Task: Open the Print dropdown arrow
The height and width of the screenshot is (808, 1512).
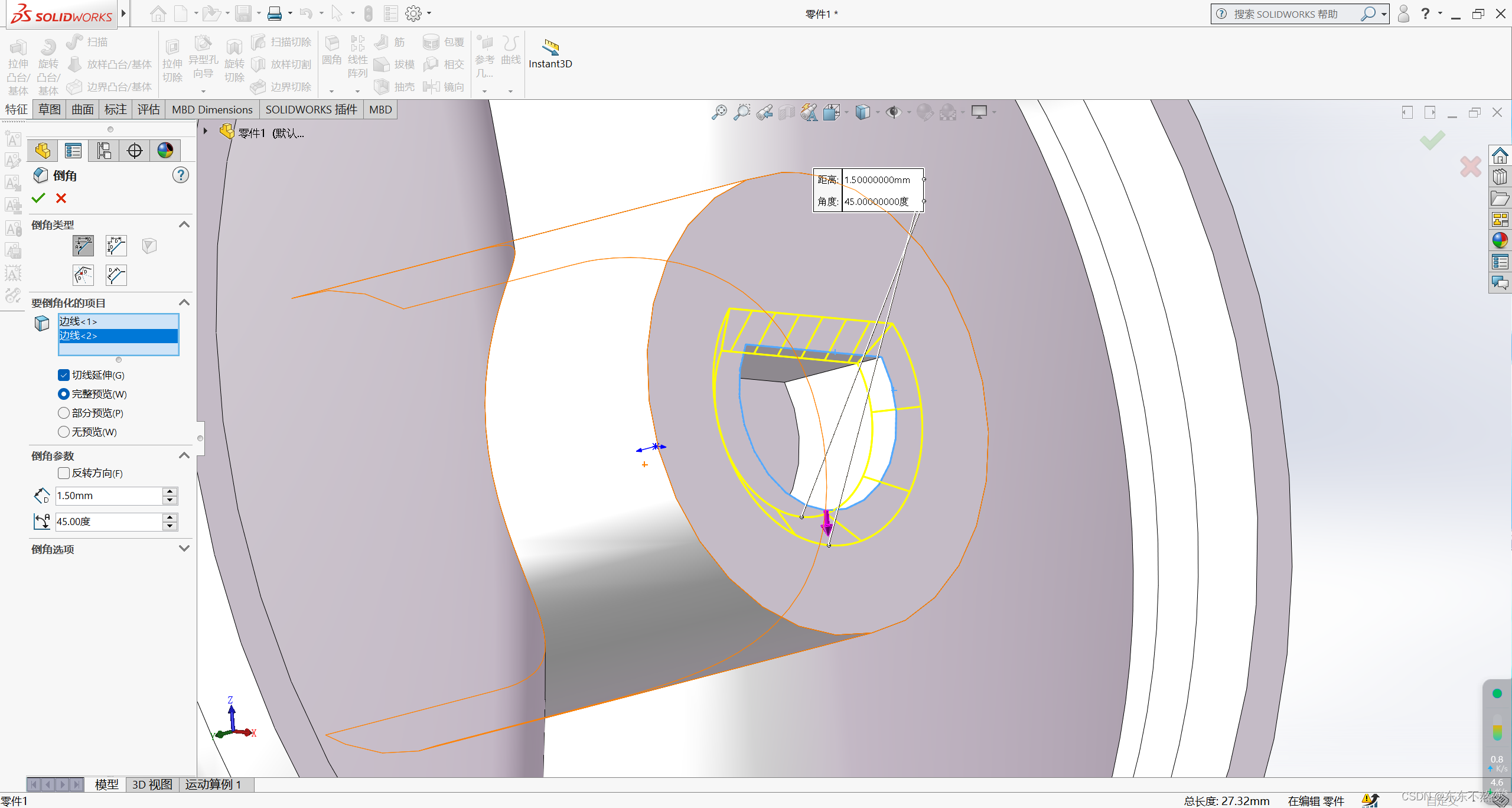Action: tap(290, 13)
